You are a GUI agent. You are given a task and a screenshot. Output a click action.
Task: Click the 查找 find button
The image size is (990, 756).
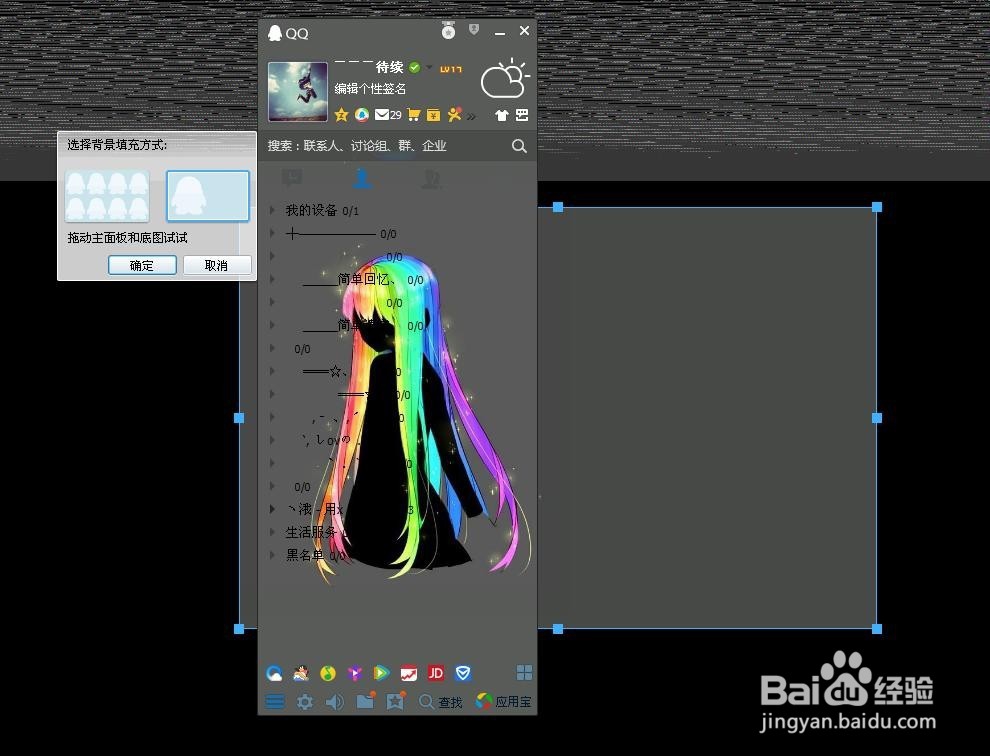pos(441,702)
